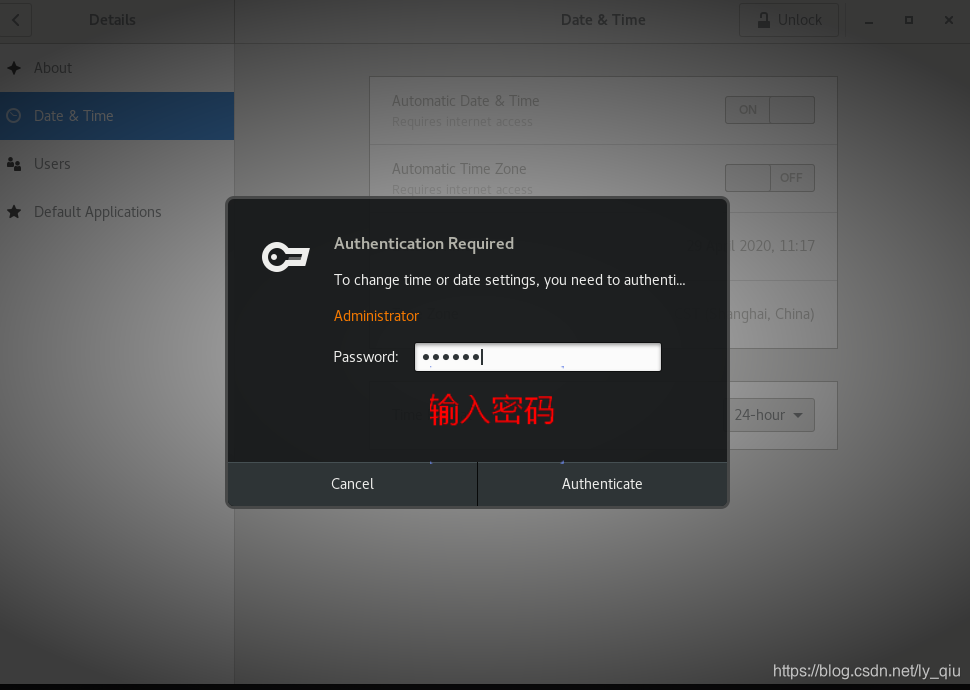Click the Default Applications star icon
This screenshot has width=970, height=690.
14,212
